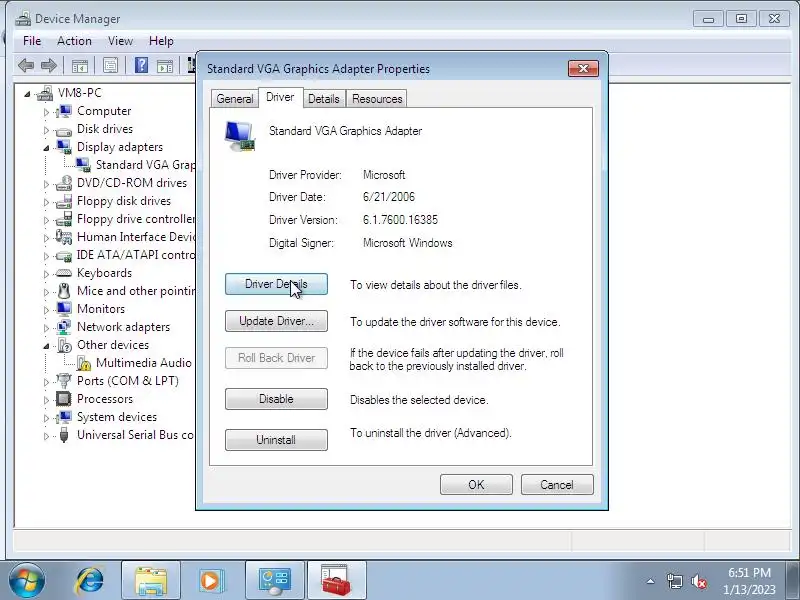Click the Multimedia Audio warning device icon
800x600 pixels.
click(x=83, y=363)
